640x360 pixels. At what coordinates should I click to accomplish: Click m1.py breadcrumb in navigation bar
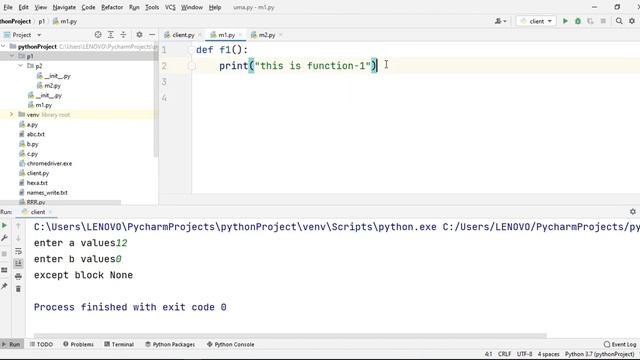tap(65, 21)
